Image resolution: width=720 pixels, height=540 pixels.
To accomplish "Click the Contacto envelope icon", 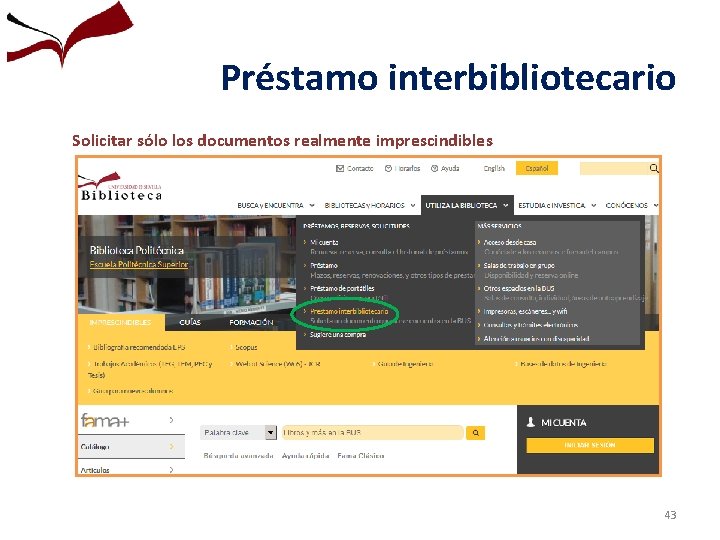I will [340, 169].
